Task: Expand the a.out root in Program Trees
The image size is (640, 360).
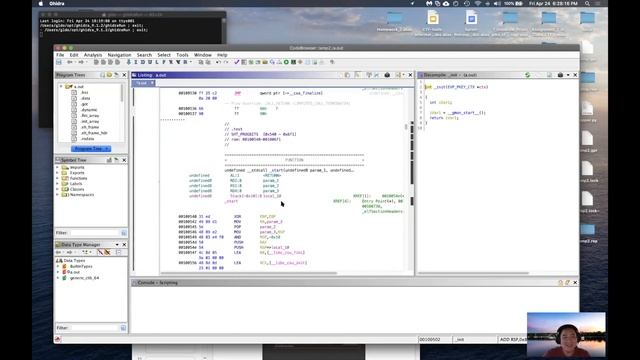Action: pos(61,87)
